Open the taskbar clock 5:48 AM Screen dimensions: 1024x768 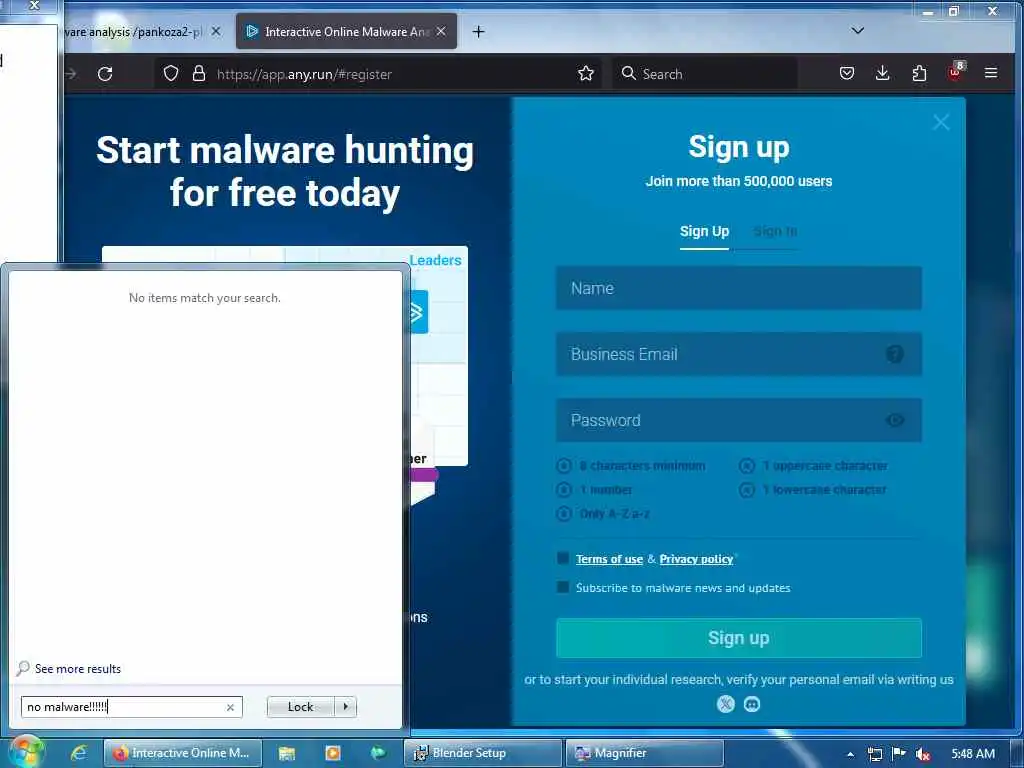[973, 754]
